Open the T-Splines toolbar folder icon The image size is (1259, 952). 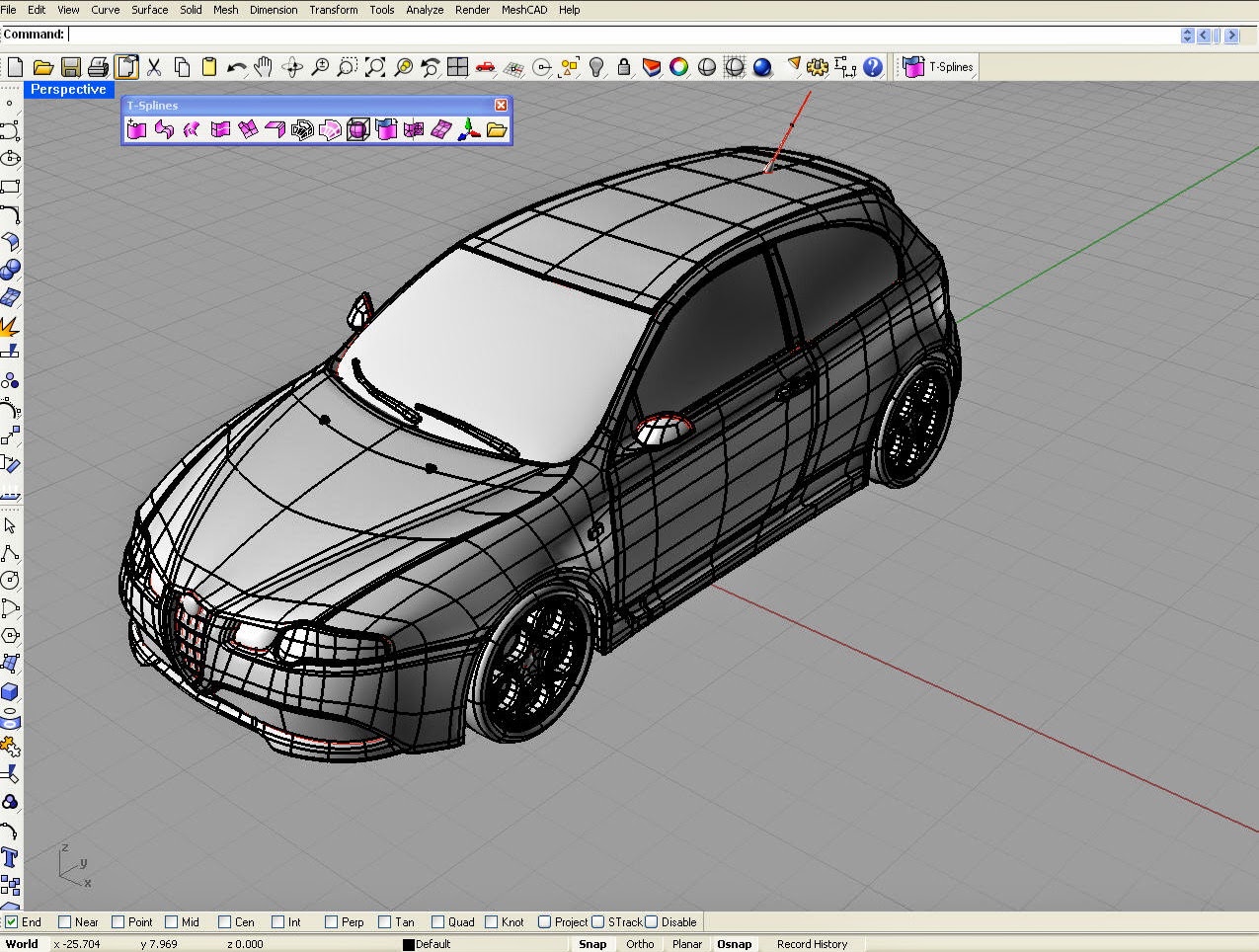point(498,129)
